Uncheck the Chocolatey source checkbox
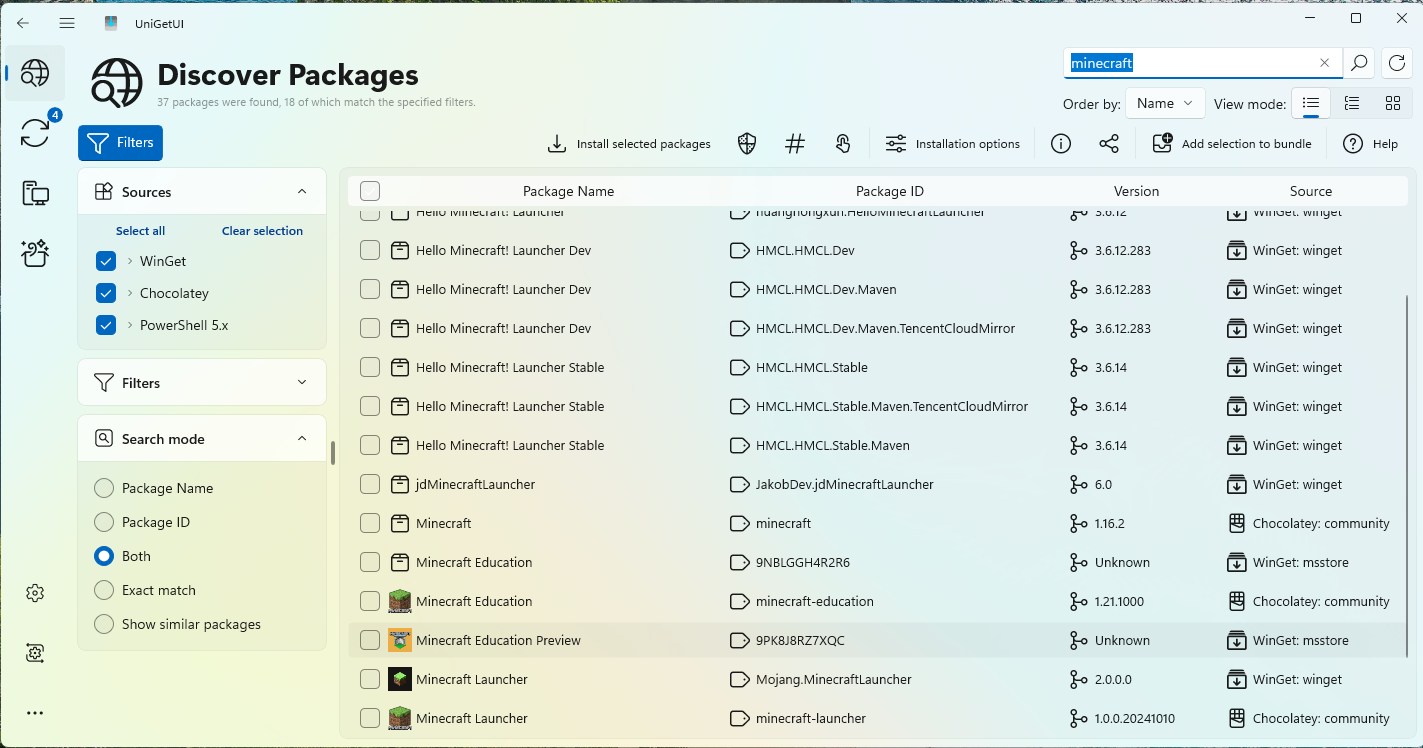Image resolution: width=1423 pixels, height=748 pixels. point(106,293)
